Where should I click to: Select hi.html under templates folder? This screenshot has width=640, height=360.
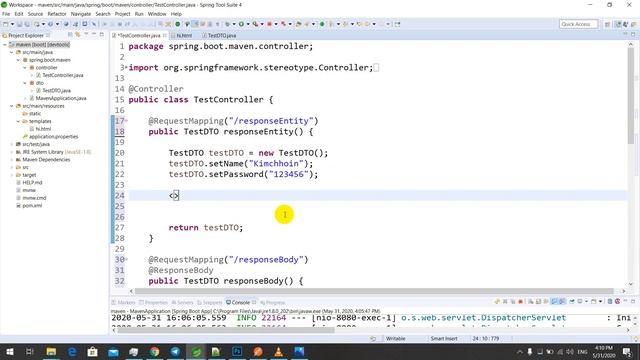point(40,129)
